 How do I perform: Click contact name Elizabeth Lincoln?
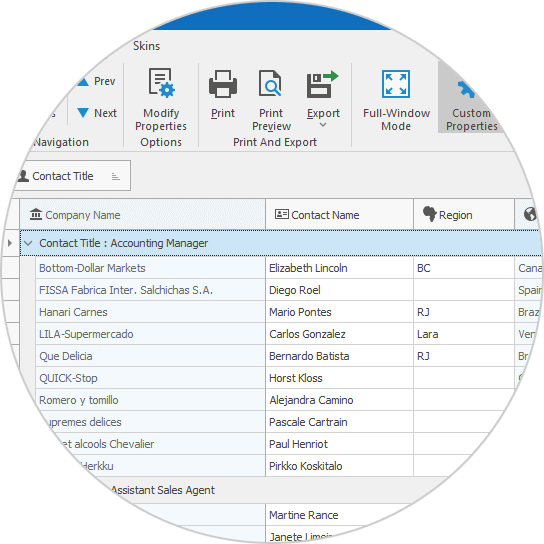[x=308, y=268]
